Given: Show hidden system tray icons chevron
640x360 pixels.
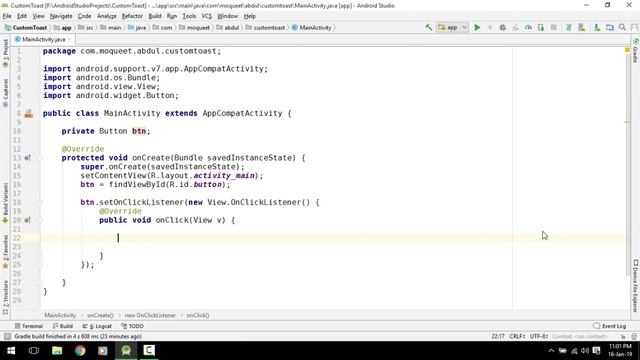Looking at the screenshot, I should (551, 351).
